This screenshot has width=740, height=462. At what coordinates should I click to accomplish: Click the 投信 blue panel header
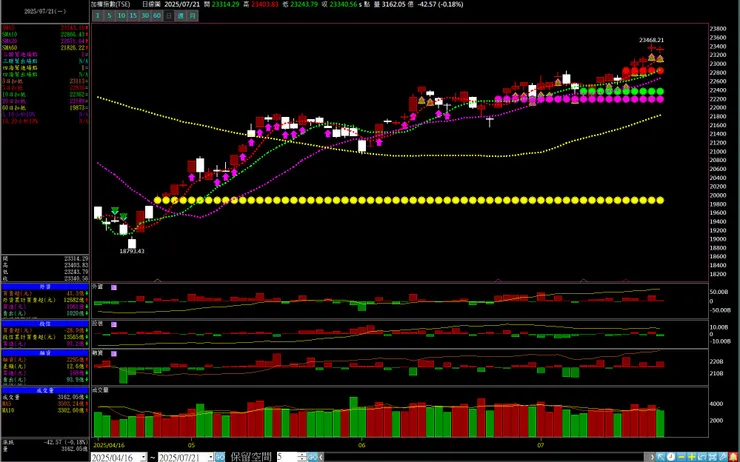[45, 324]
